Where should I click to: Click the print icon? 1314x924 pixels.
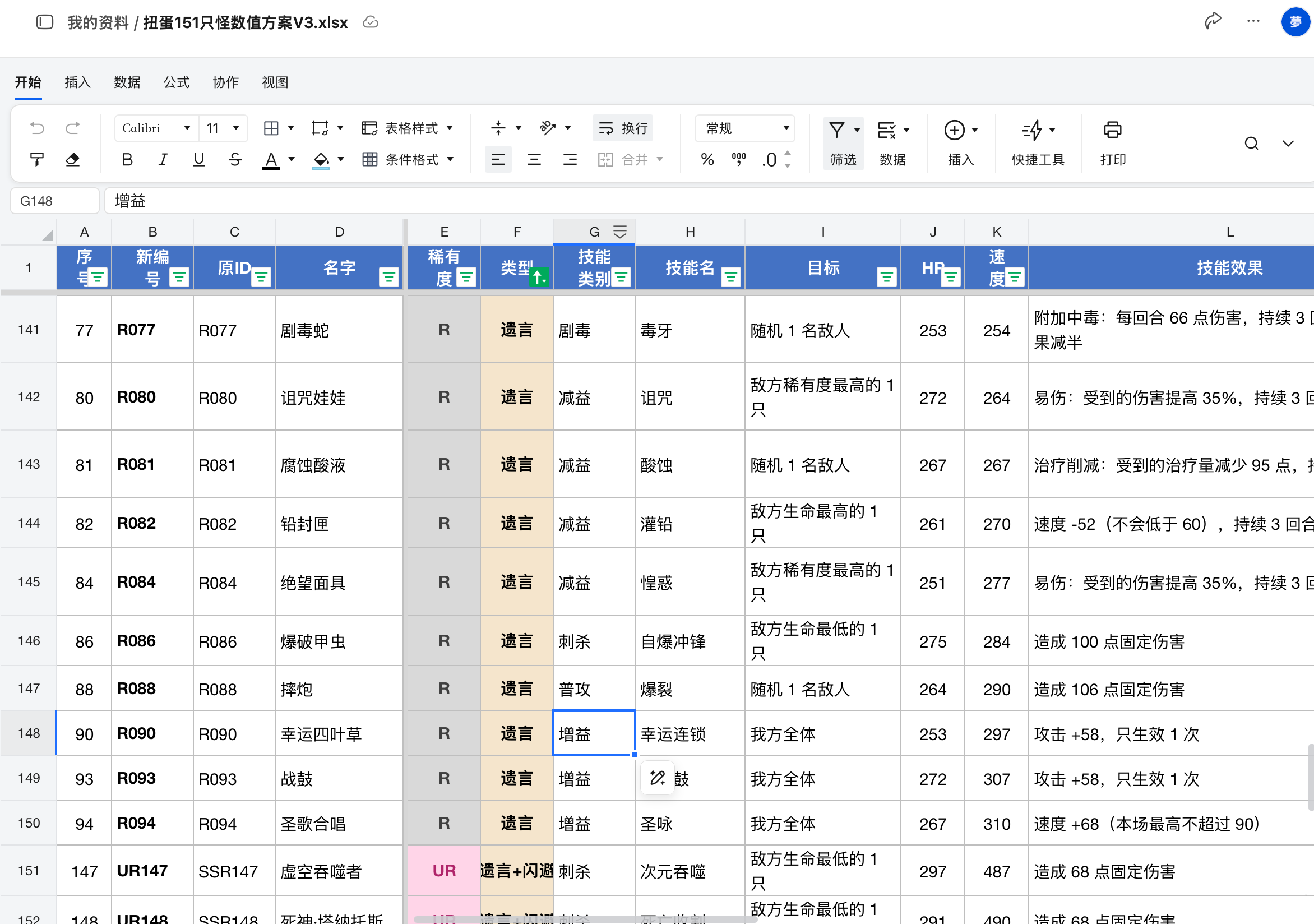coord(1113,143)
